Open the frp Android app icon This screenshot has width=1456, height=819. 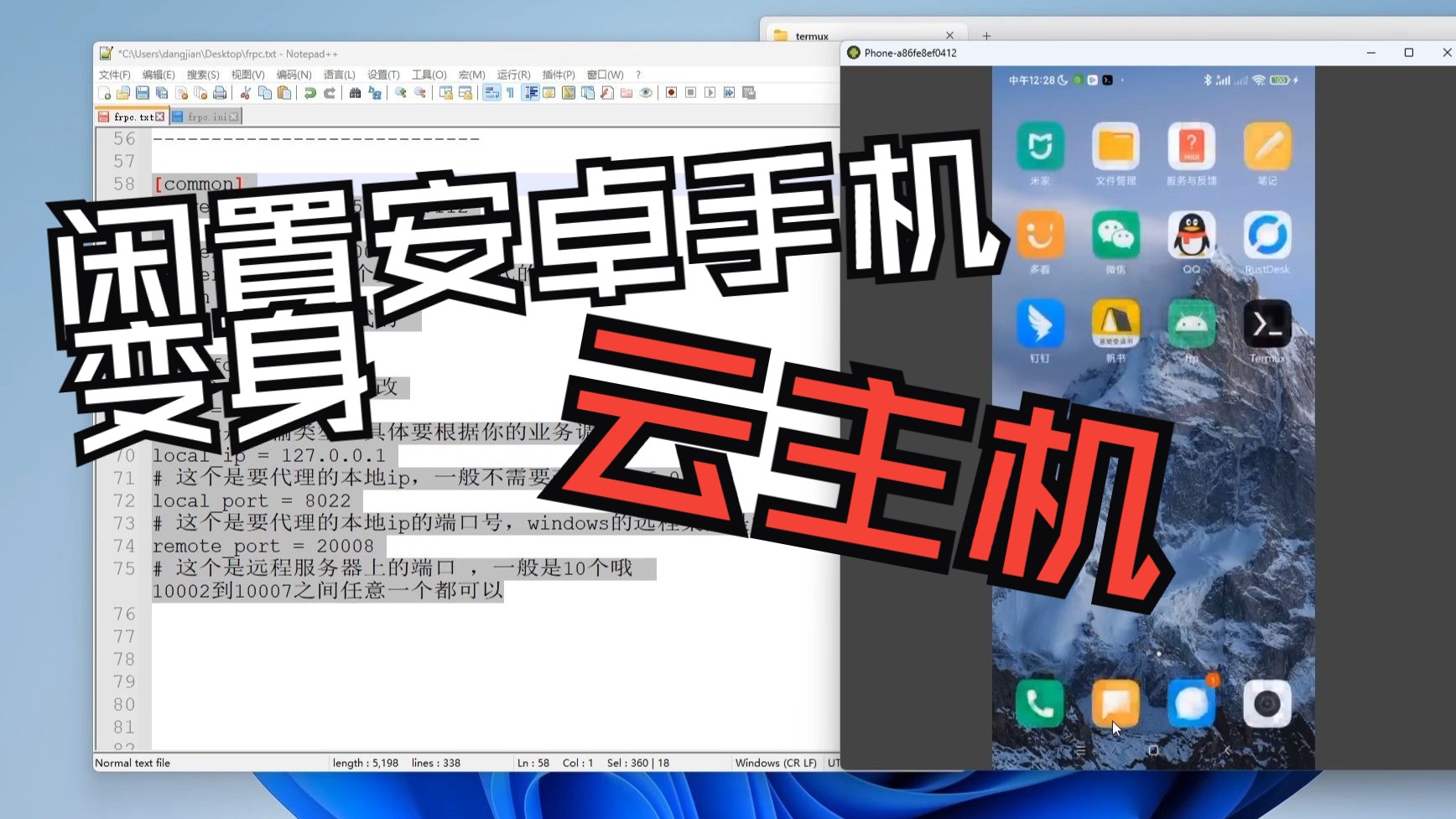click(1191, 324)
